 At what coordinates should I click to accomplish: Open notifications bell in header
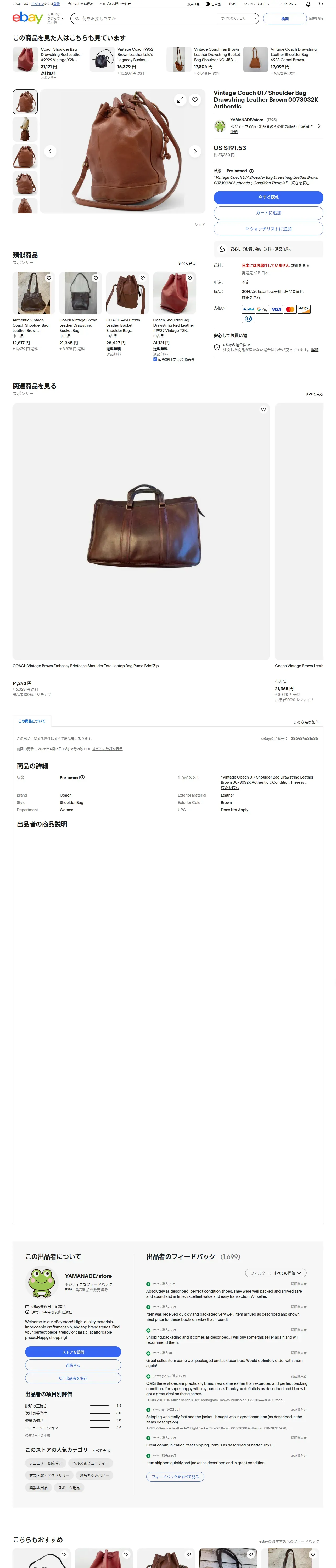tap(308, 4)
